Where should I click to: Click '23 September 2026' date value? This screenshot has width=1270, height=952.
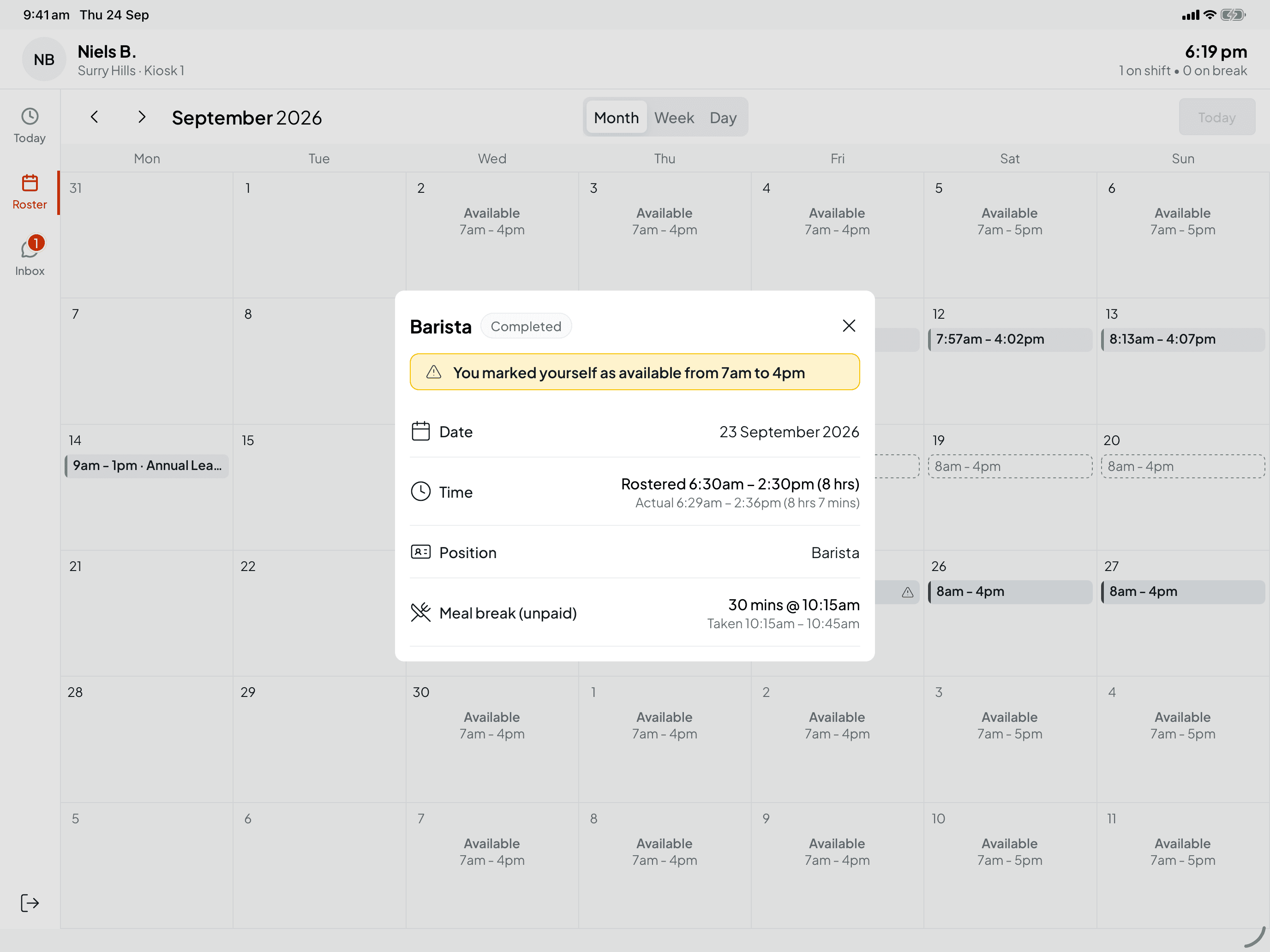click(789, 432)
